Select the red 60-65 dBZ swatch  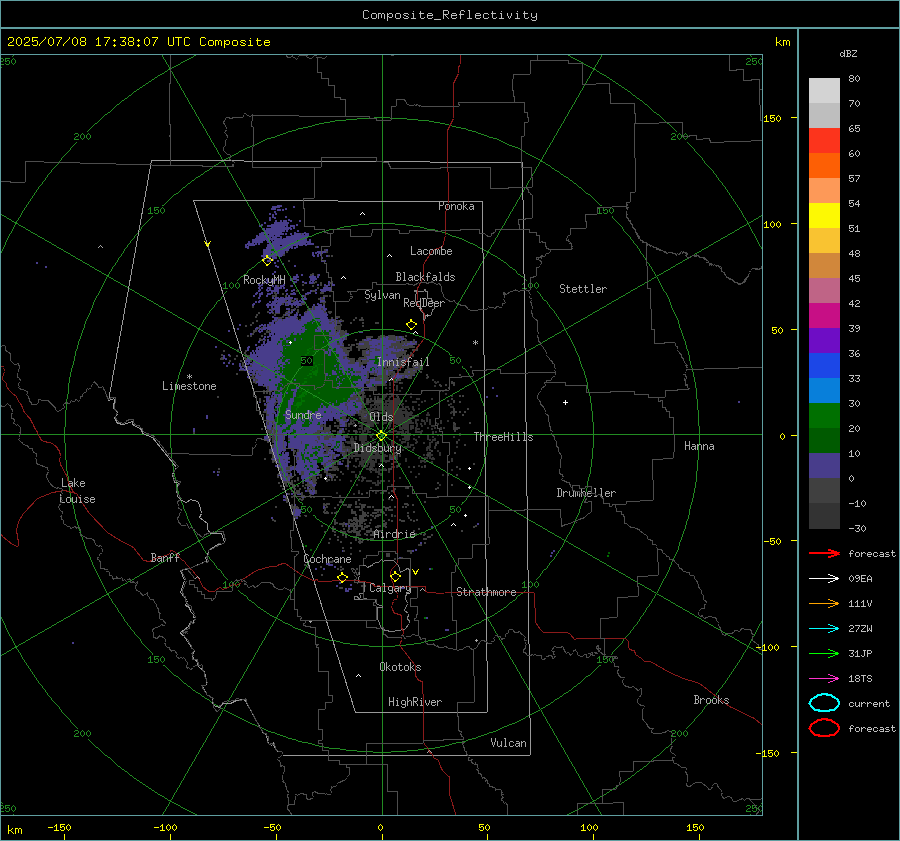coord(824,140)
